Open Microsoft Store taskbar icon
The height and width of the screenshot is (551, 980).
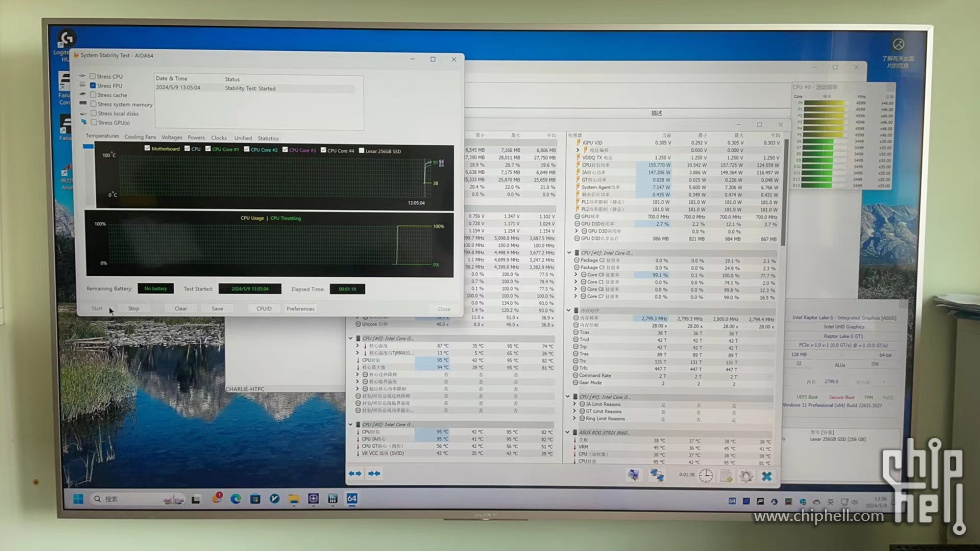[x=255, y=499]
